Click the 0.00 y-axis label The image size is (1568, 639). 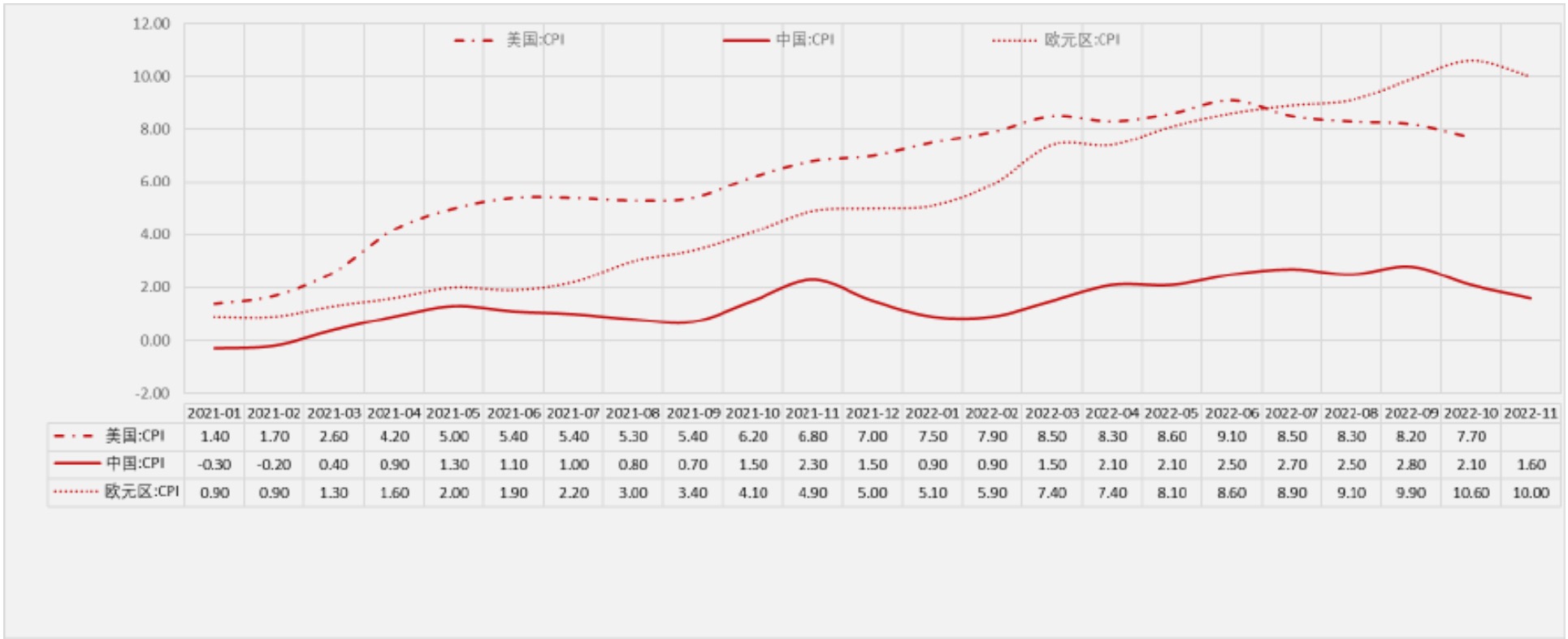point(155,341)
